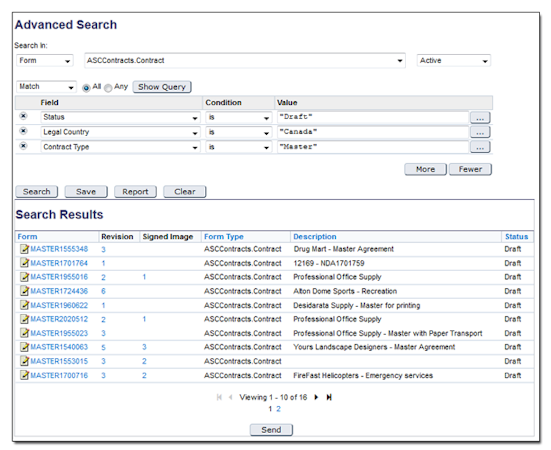The image size is (551, 450).
Task: Remove the Legal Country criteria row icon
Action: click(x=23, y=131)
